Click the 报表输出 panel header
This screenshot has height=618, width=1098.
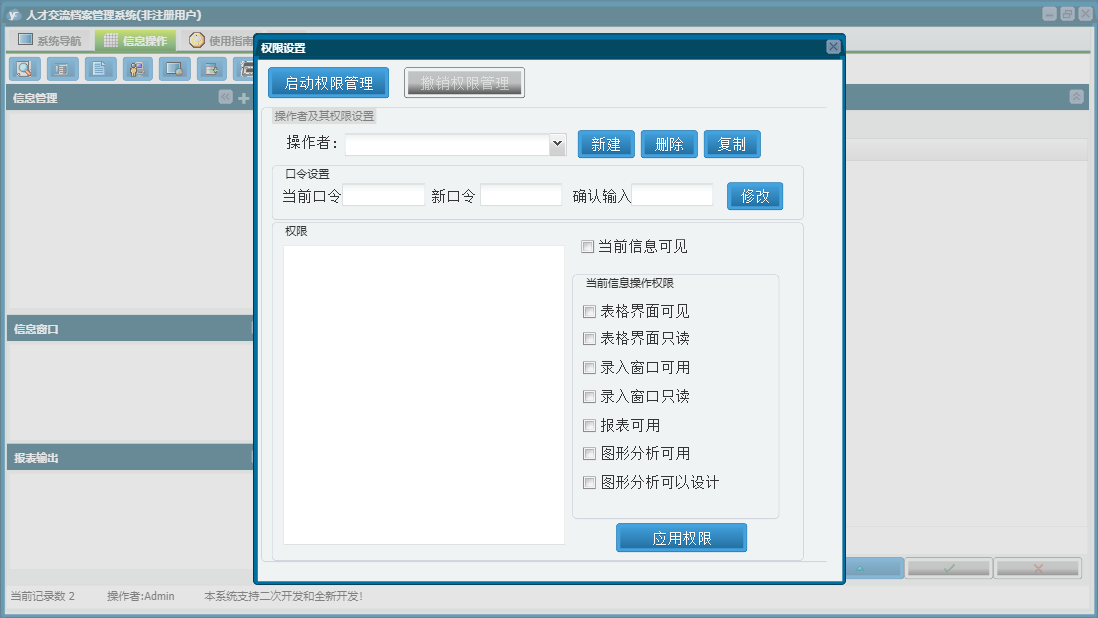coord(130,457)
